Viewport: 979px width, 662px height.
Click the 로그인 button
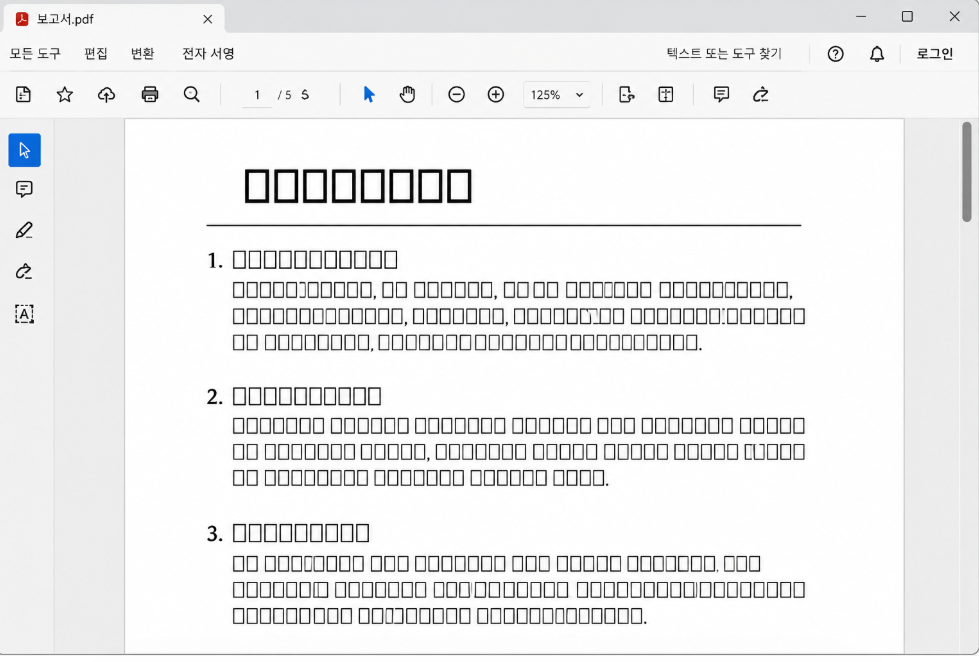pyautogui.click(x=935, y=54)
